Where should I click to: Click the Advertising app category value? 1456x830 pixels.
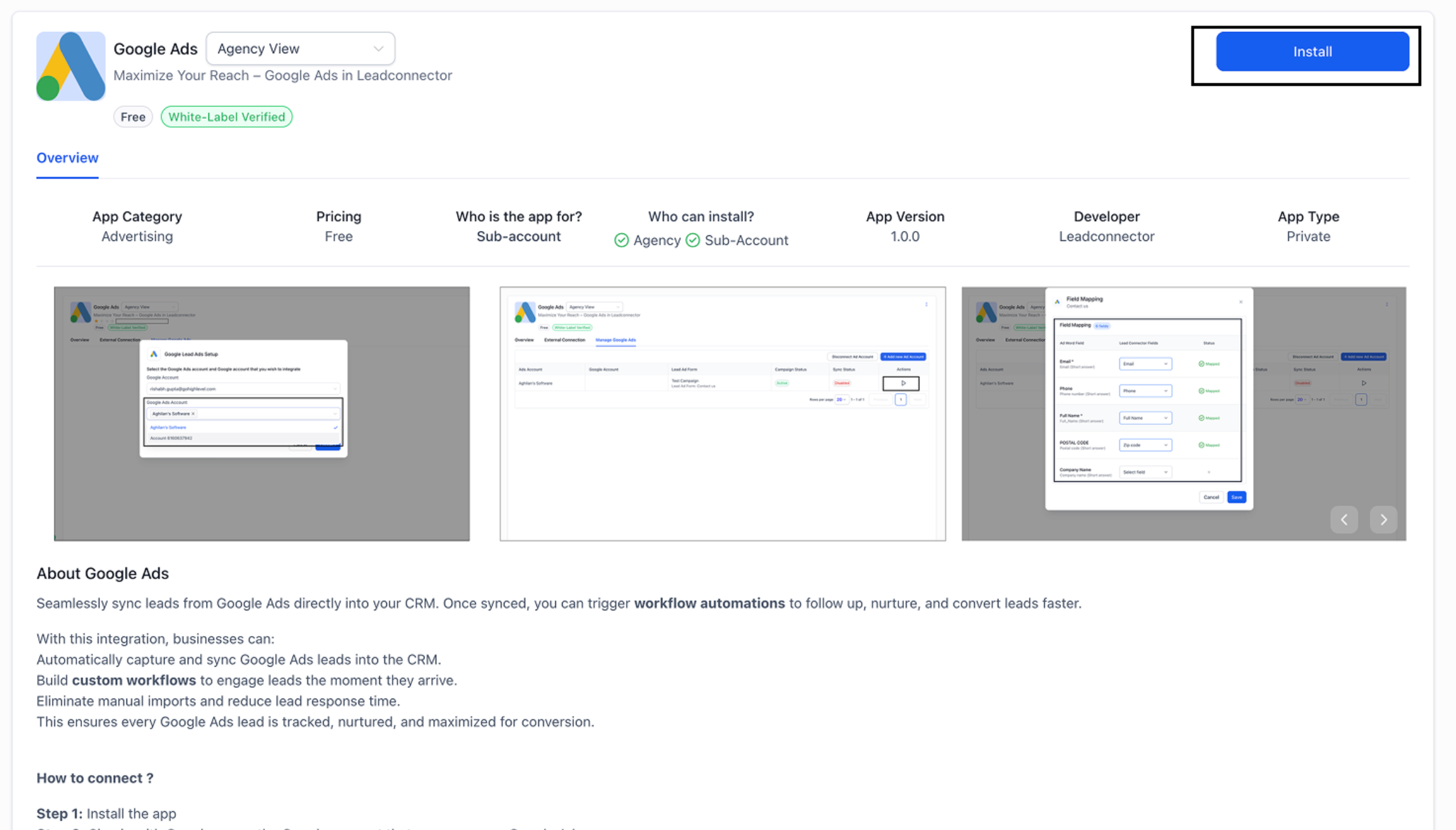(x=137, y=237)
